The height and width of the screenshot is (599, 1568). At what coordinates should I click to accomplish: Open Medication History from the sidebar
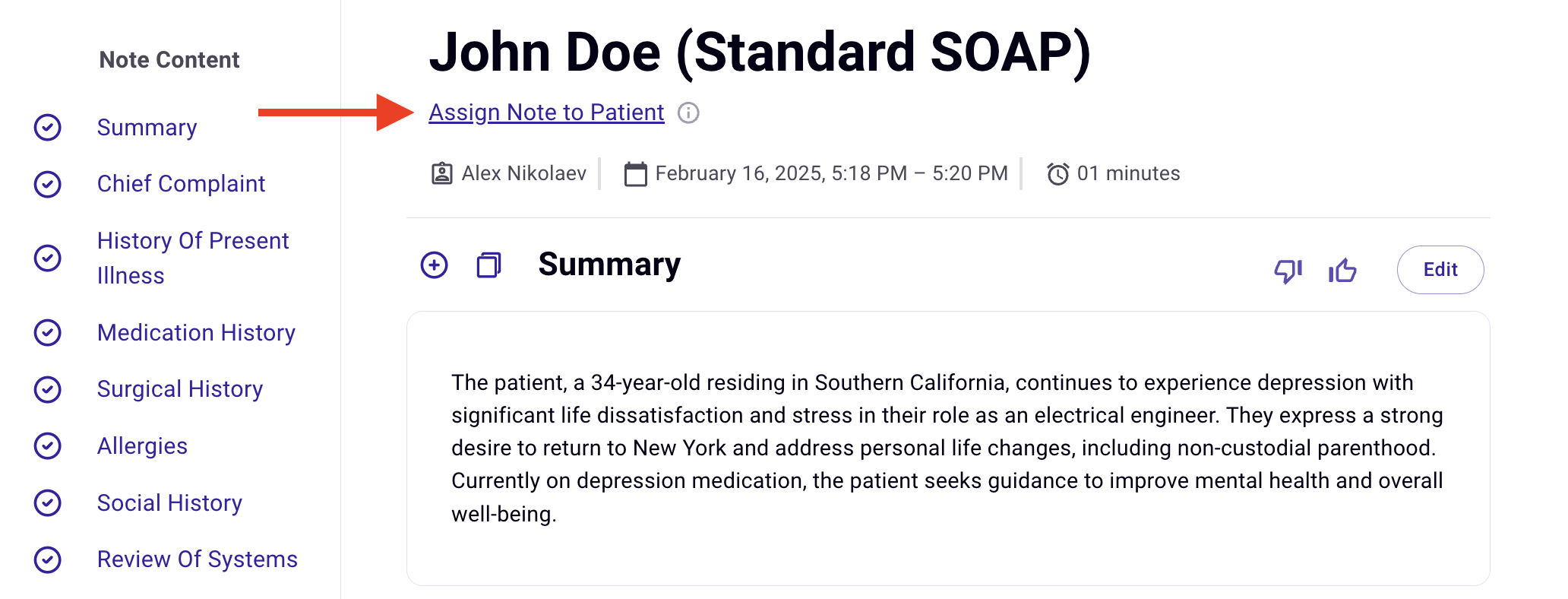[x=196, y=333]
